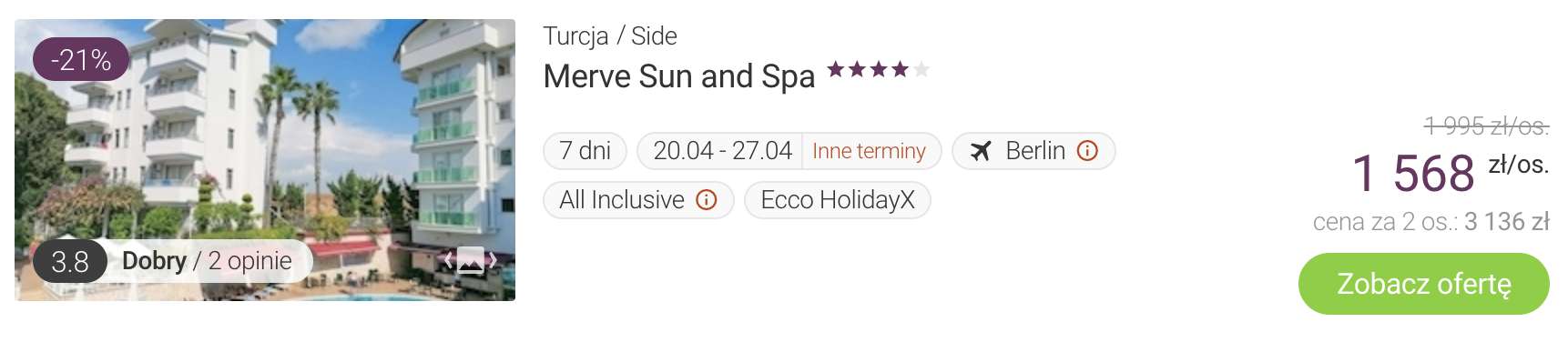Click the airplane icon next to Berlin

point(980,151)
